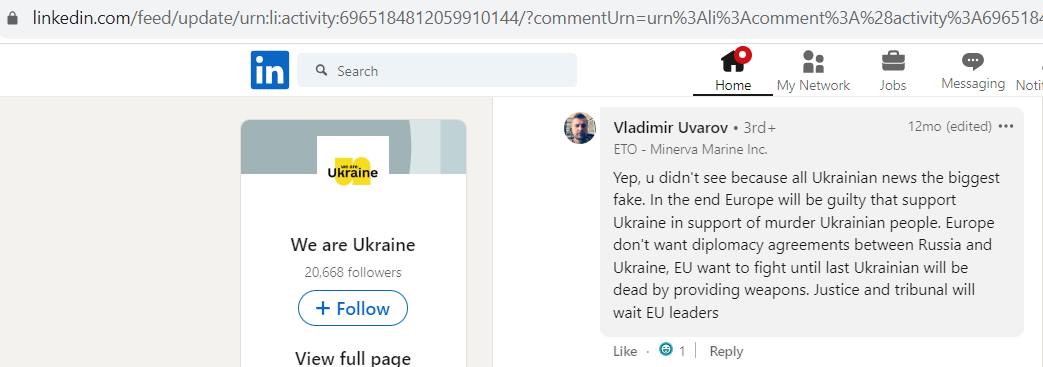Viewport: 1043px width, 367px height.
Task: Open the We are Ukraine page title
Action: tap(353, 245)
